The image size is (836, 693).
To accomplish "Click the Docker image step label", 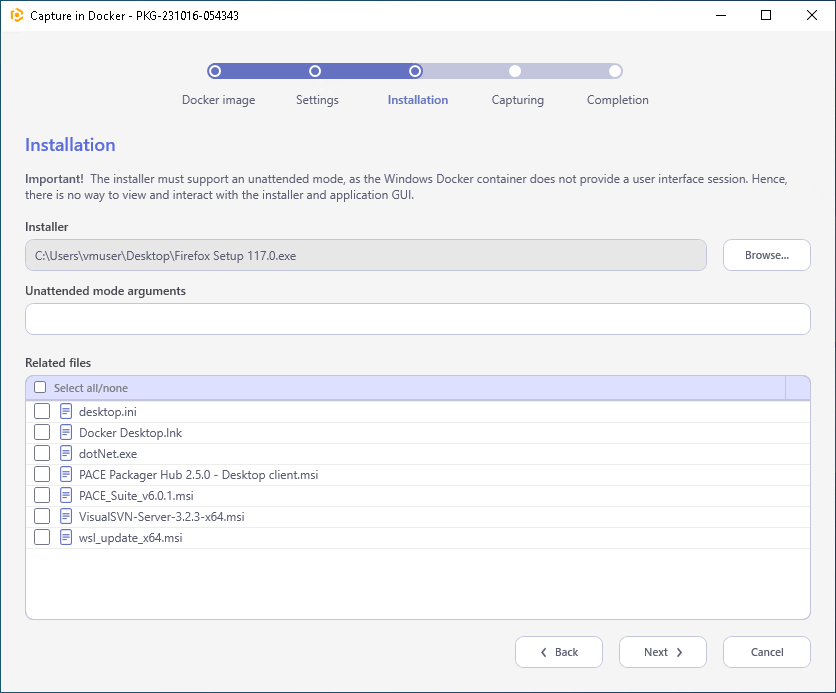I will pyautogui.click(x=219, y=100).
